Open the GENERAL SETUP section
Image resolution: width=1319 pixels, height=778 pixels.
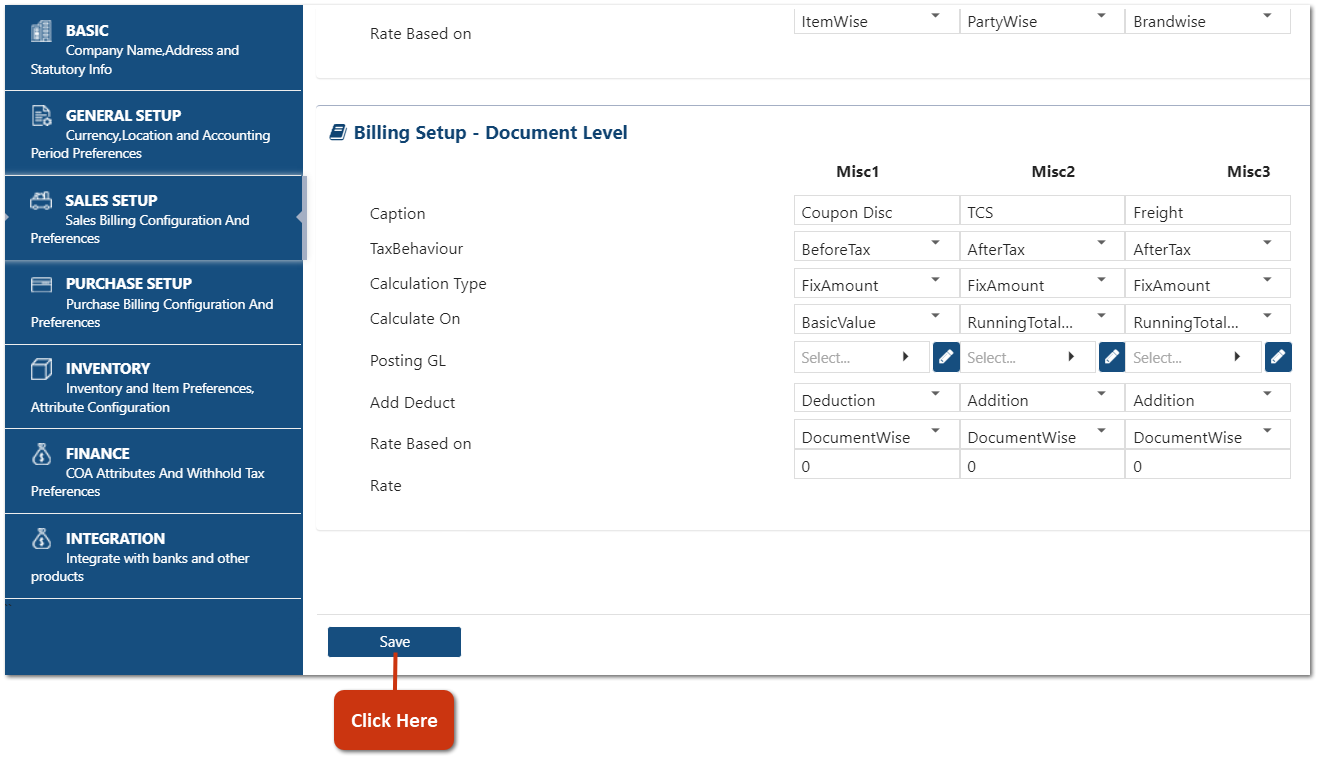click(153, 133)
